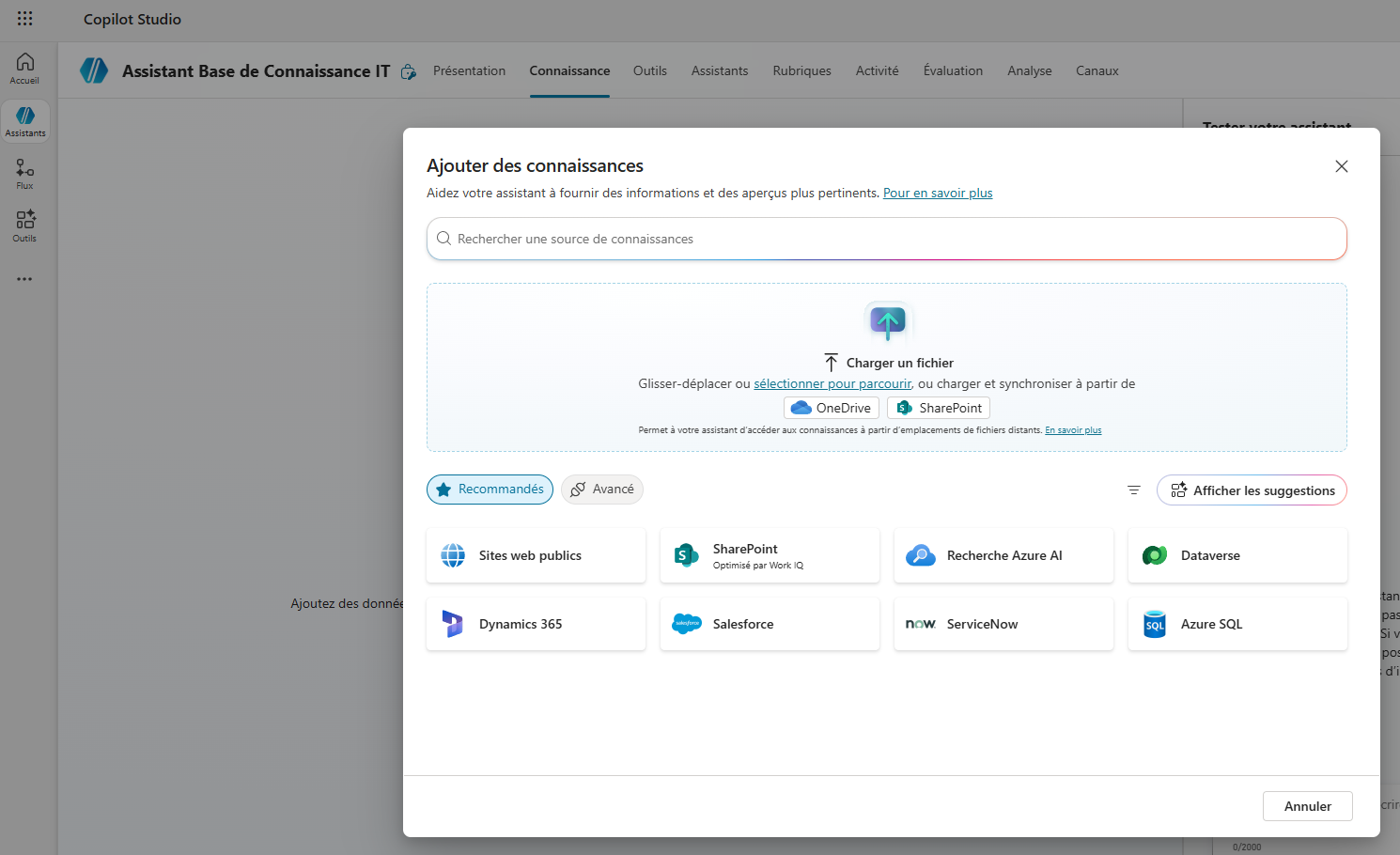Close the Ajouter des connaissances dialog
The width and height of the screenshot is (1400, 855).
(1341, 166)
